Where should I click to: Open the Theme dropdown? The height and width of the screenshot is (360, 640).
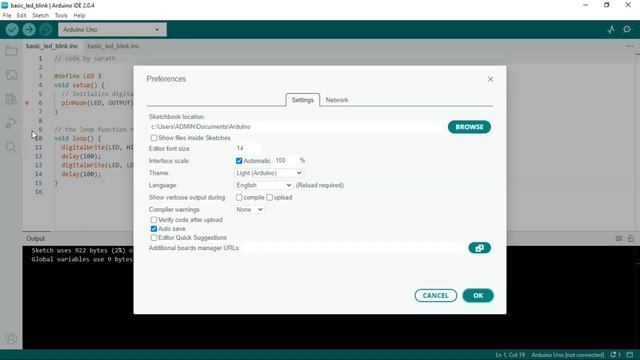269,173
